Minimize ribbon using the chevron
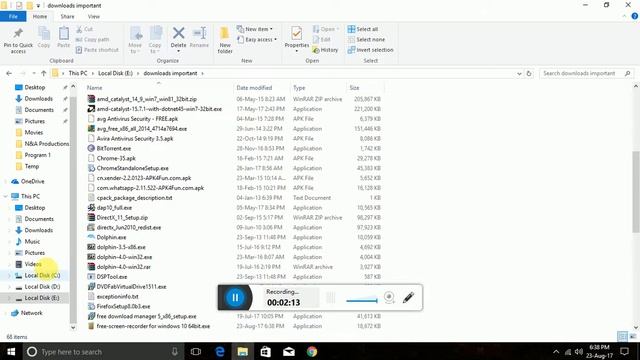 pyautogui.click(x=624, y=16)
